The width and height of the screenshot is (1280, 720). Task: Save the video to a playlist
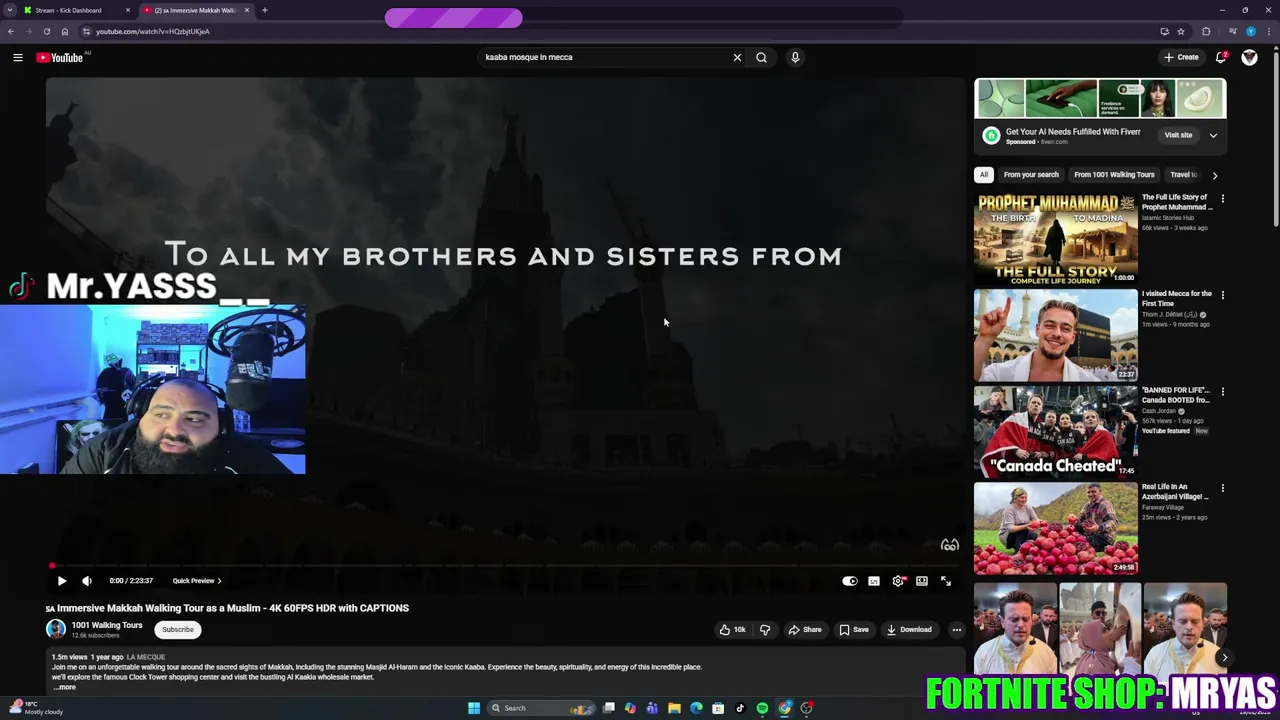click(854, 630)
